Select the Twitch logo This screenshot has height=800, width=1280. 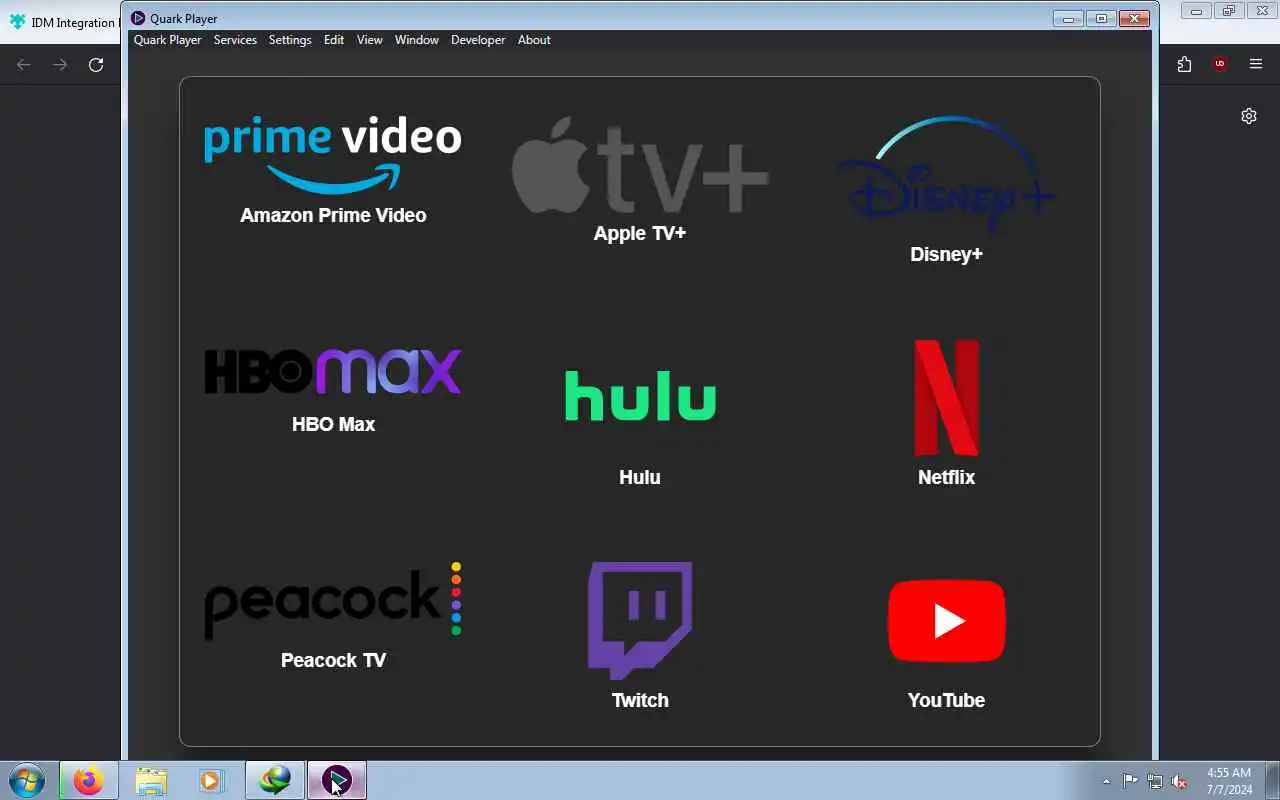(640, 621)
